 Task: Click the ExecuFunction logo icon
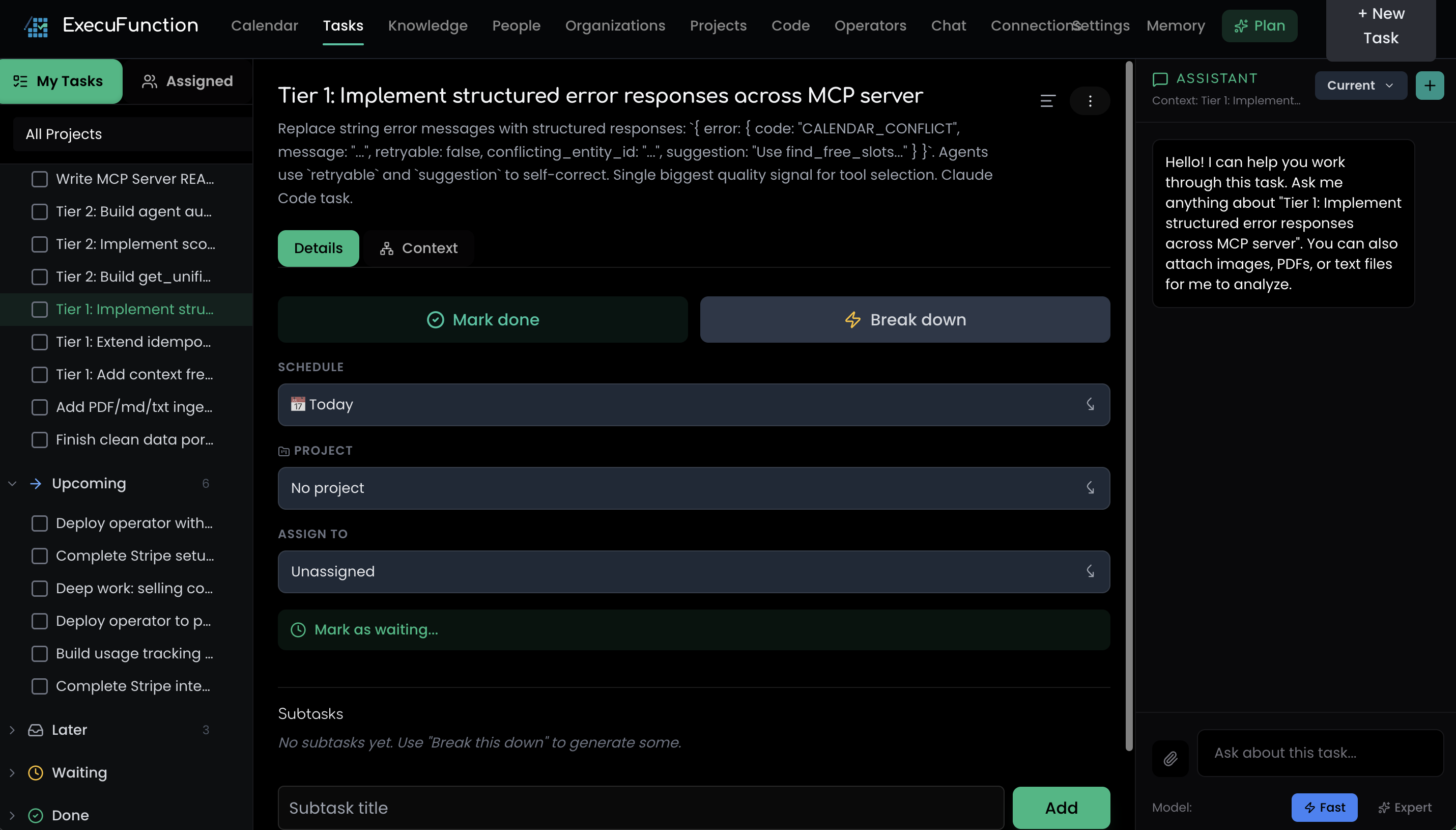tap(35, 25)
